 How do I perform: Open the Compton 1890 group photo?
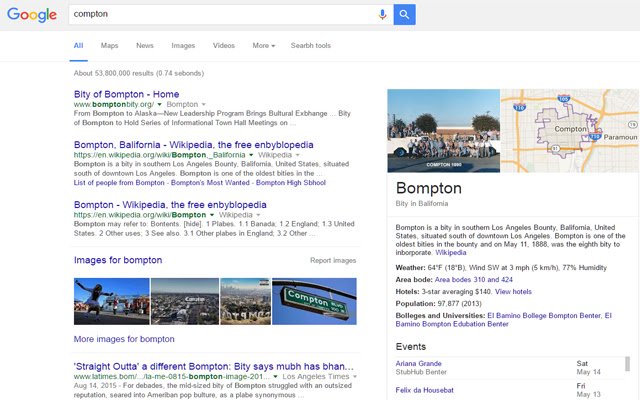(x=444, y=131)
